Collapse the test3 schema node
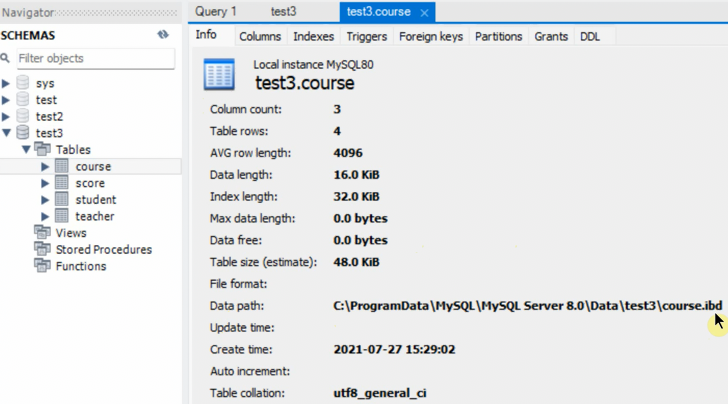The height and width of the screenshot is (404, 728). (x=7, y=132)
